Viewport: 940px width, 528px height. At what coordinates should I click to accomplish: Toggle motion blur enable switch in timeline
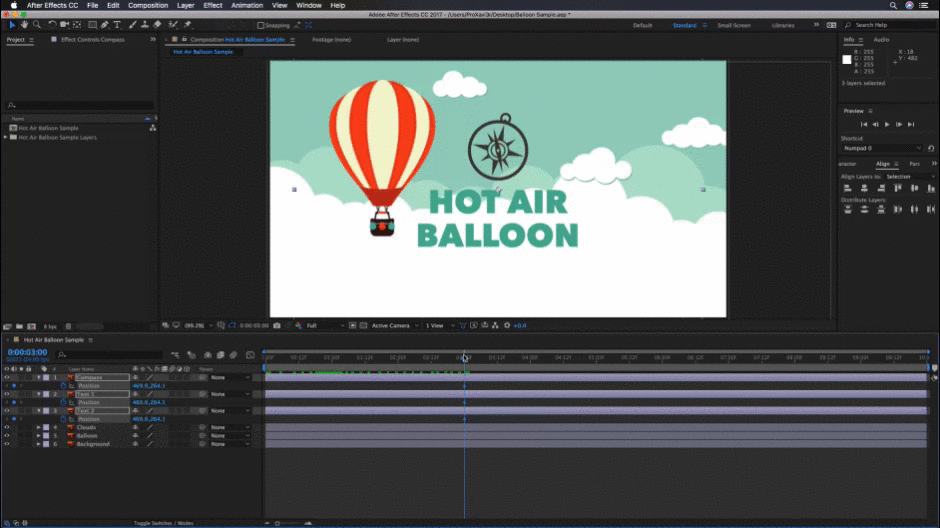point(233,355)
